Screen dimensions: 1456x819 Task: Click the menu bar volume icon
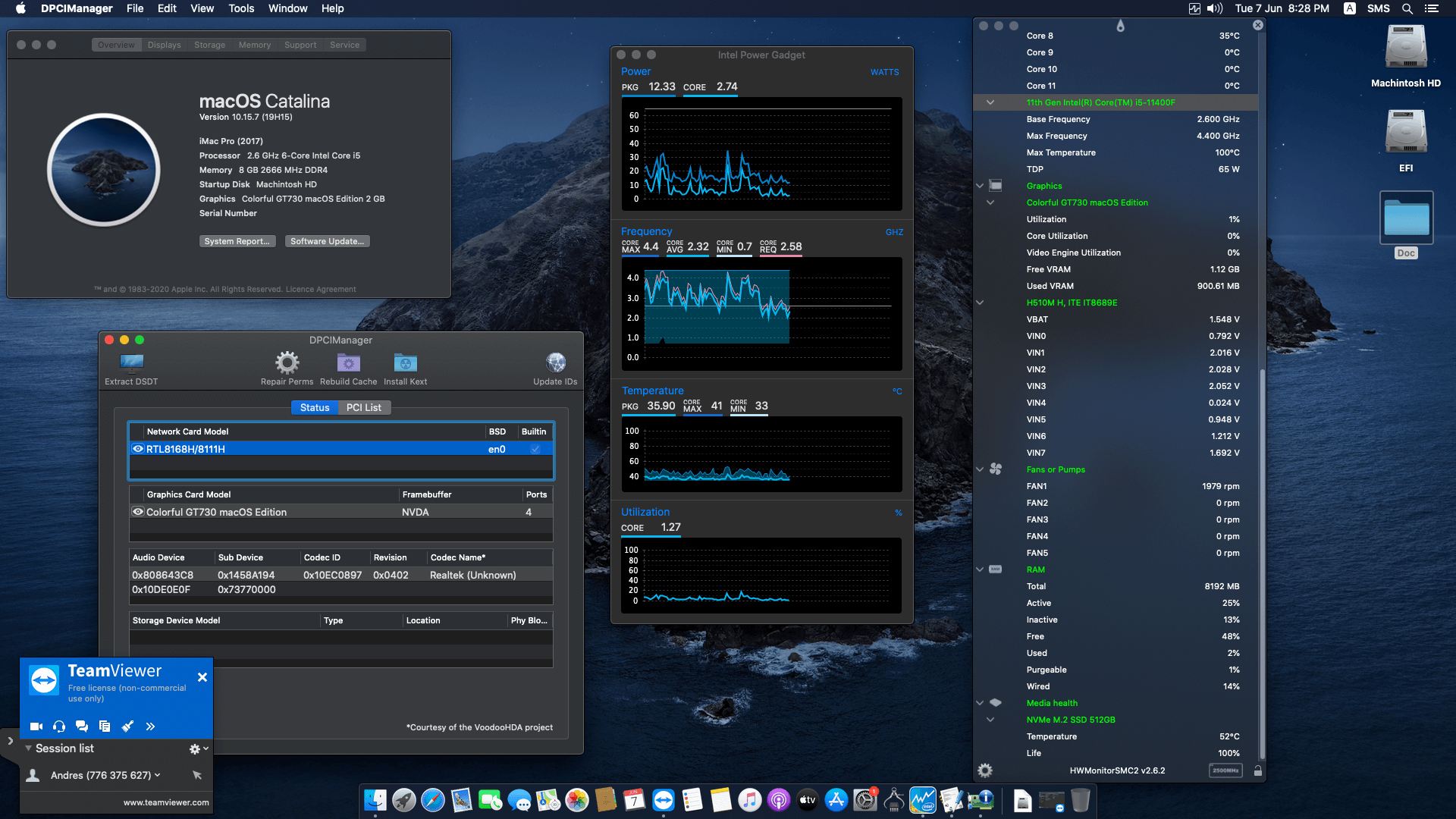[x=1215, y=8]
